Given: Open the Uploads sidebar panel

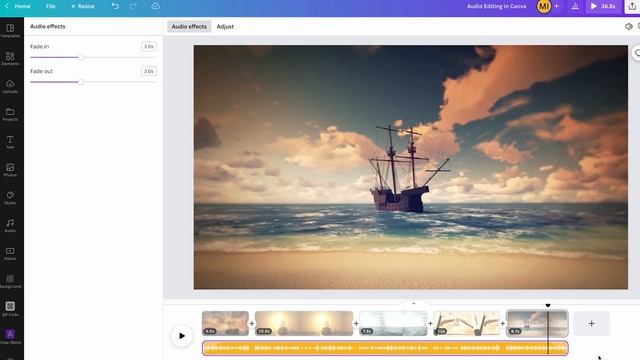Looking at the screenshot, I should [10, 86].
